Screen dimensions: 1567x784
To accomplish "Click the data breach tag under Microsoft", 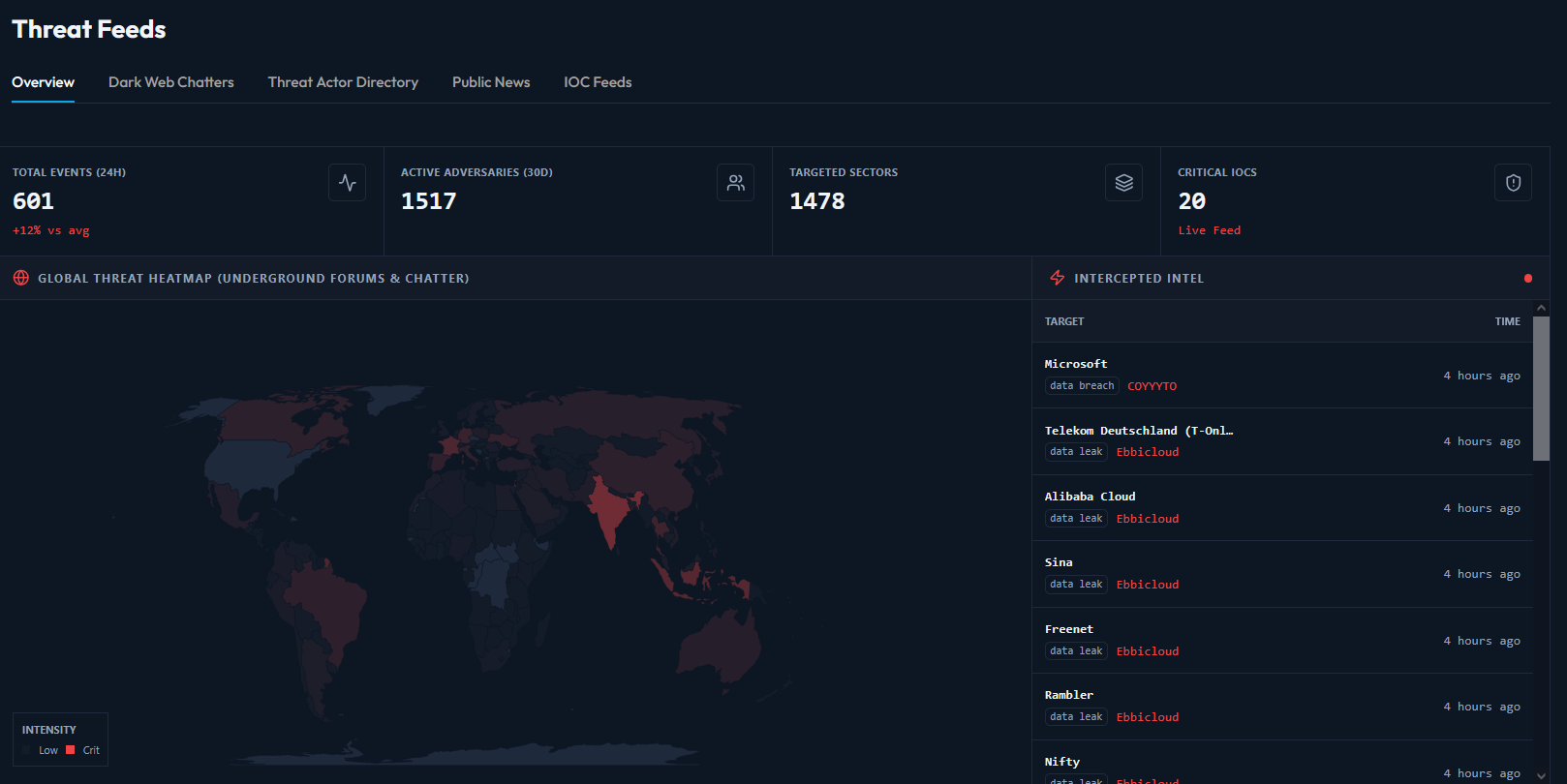I will click(x=1082, y=386).
